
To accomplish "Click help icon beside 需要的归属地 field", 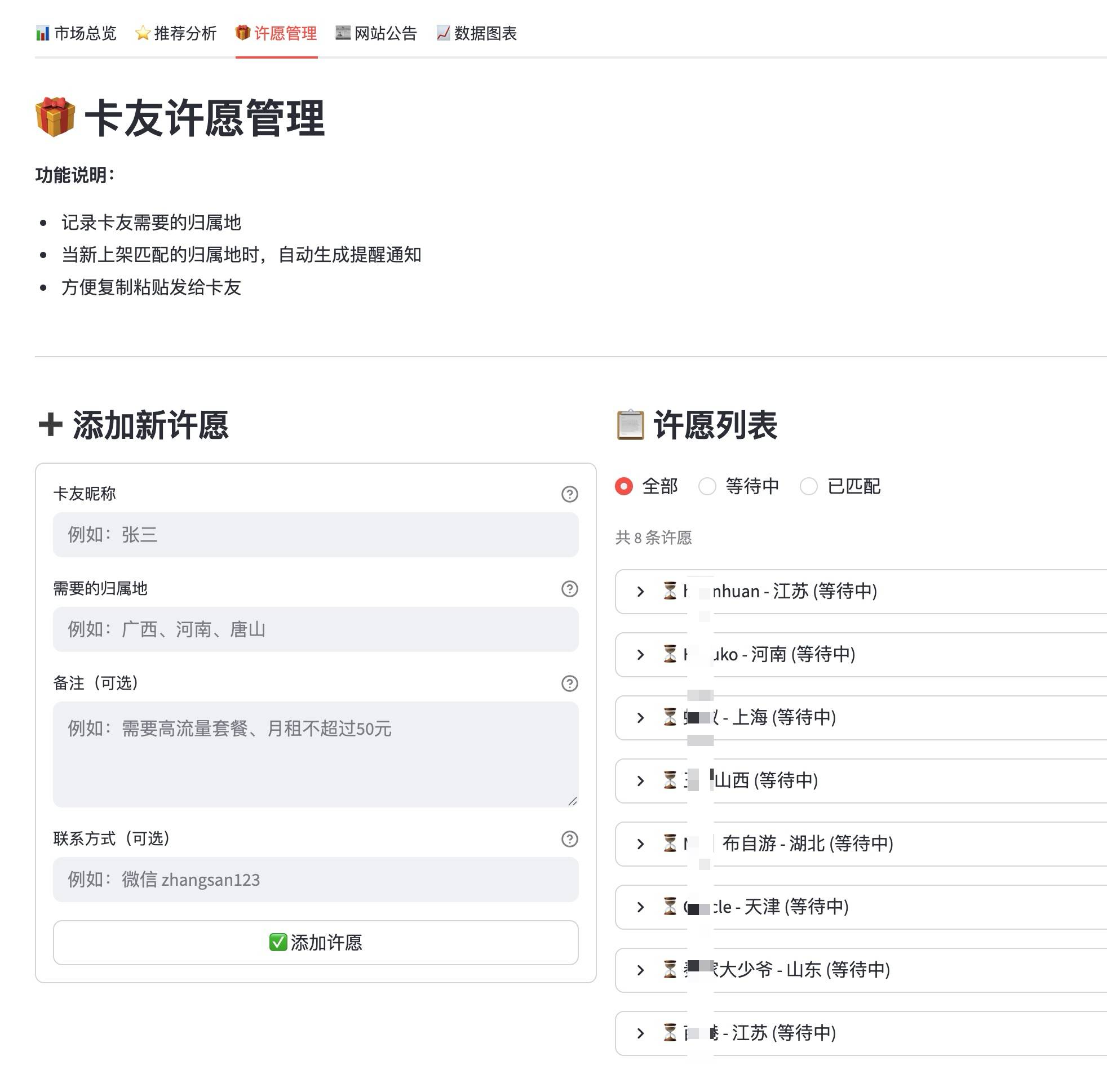I will 569,588.
